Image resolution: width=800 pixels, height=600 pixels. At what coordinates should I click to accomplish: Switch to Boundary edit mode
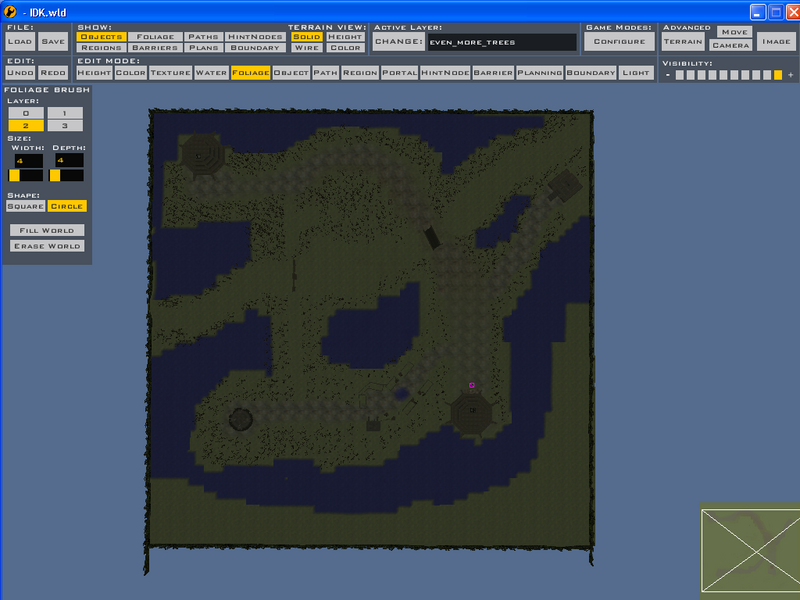tap(591, 72)
